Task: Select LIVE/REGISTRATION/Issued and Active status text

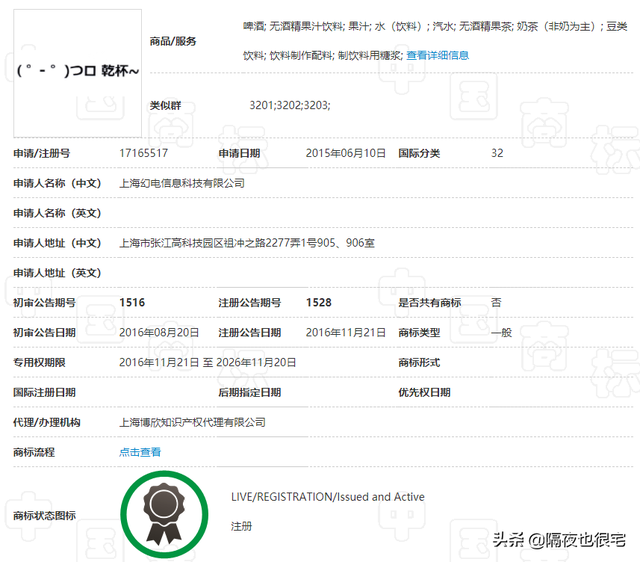Action: pos(328,497)
